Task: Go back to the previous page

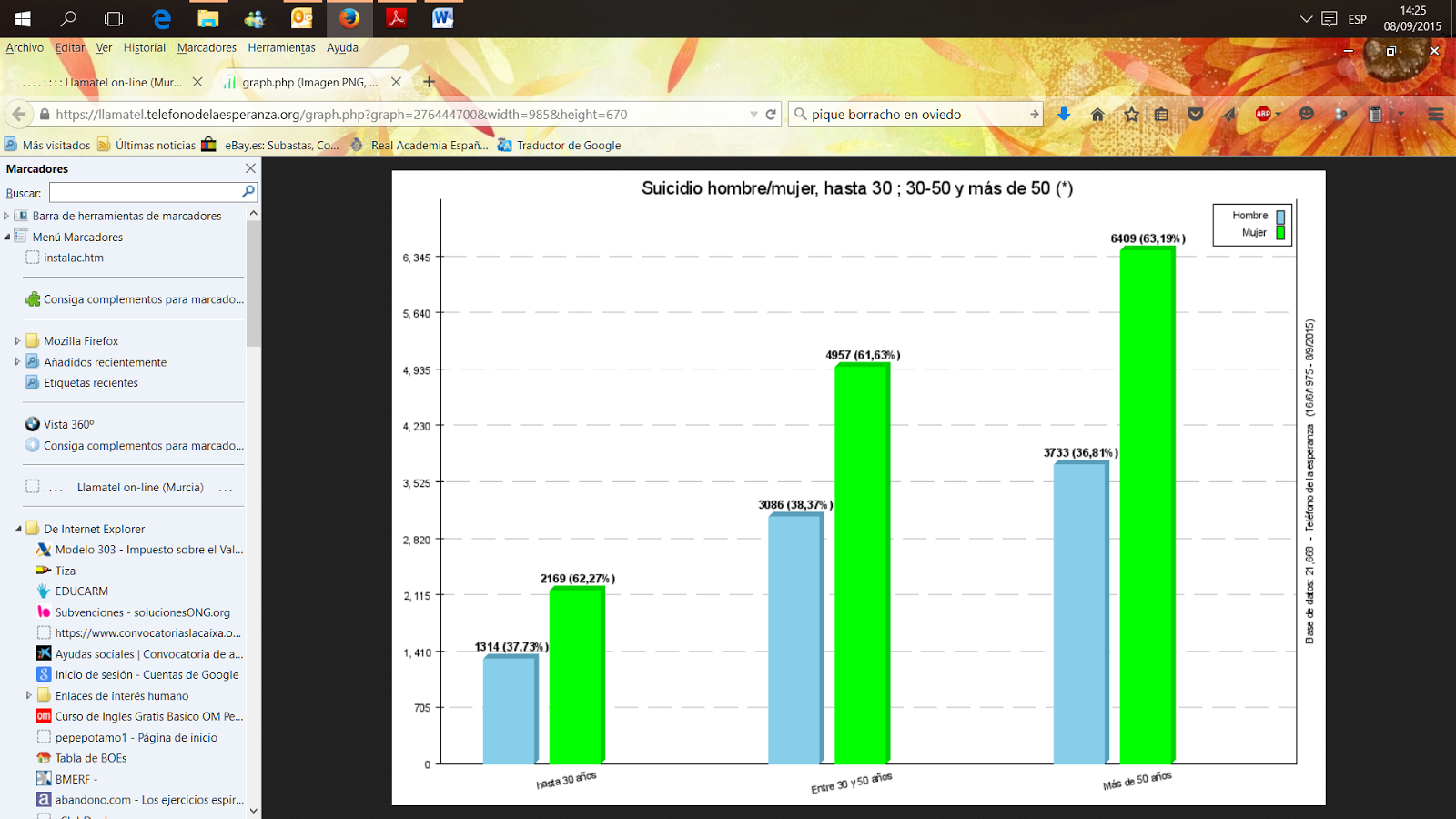Action: click(x=18, y=114)
